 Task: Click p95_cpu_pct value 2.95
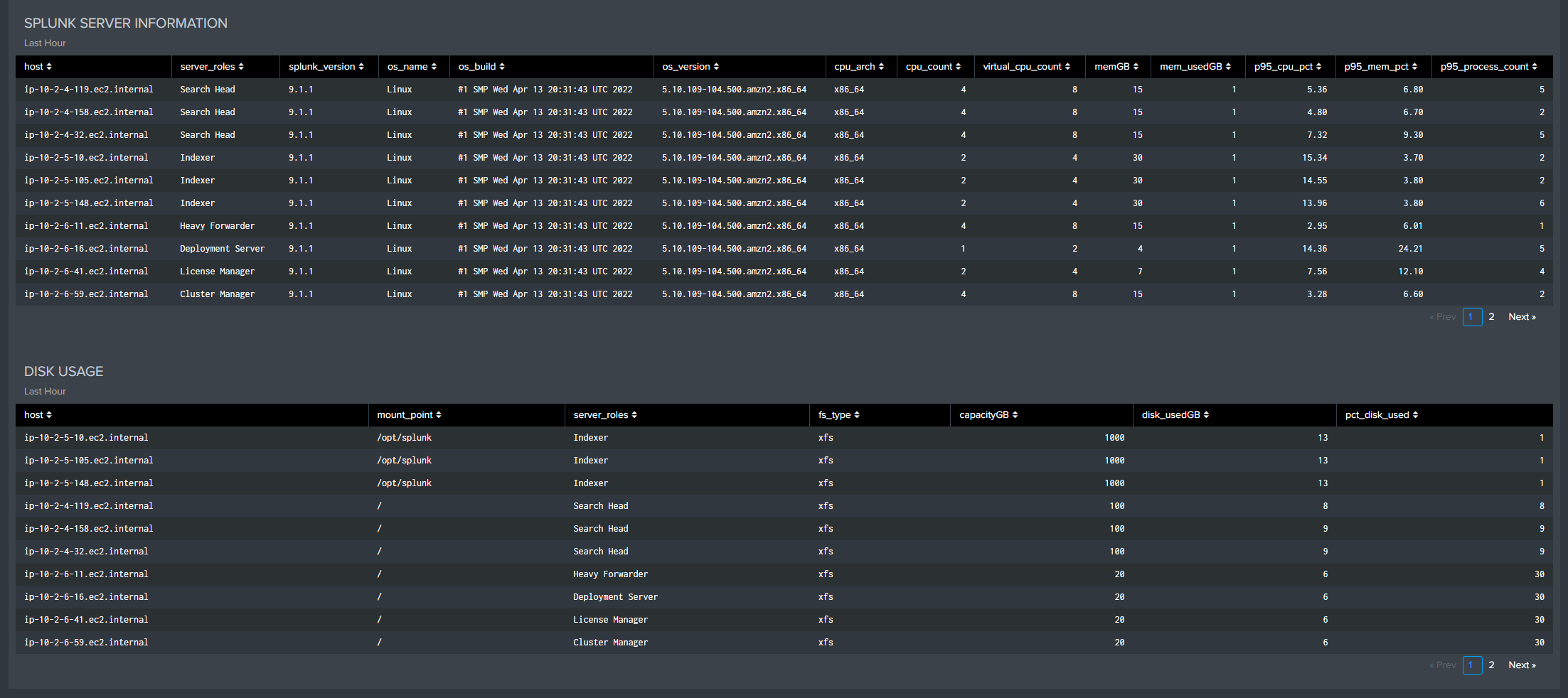click(x=1317, y=226)
